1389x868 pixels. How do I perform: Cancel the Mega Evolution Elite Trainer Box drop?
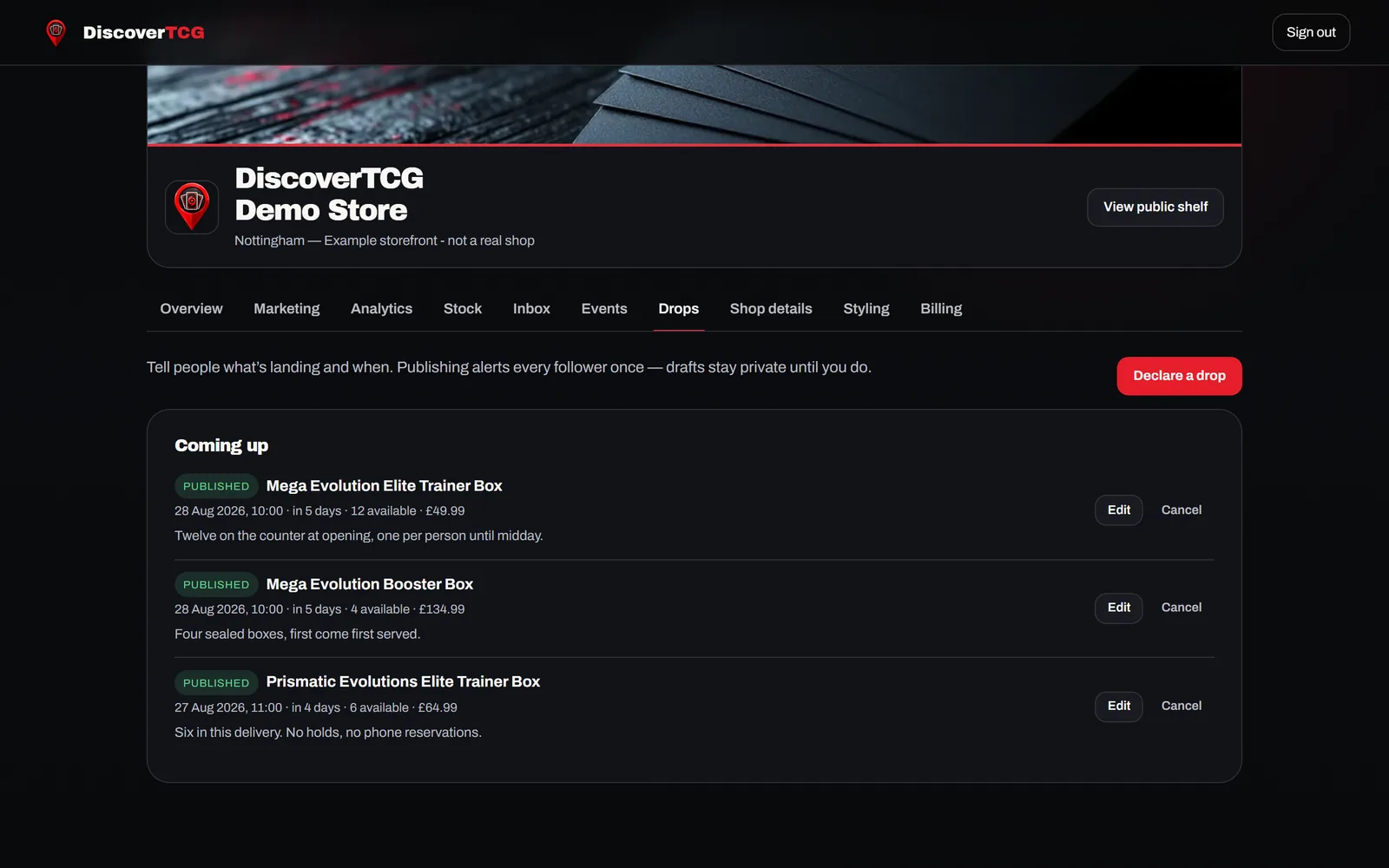click(x=1182, y=510)
